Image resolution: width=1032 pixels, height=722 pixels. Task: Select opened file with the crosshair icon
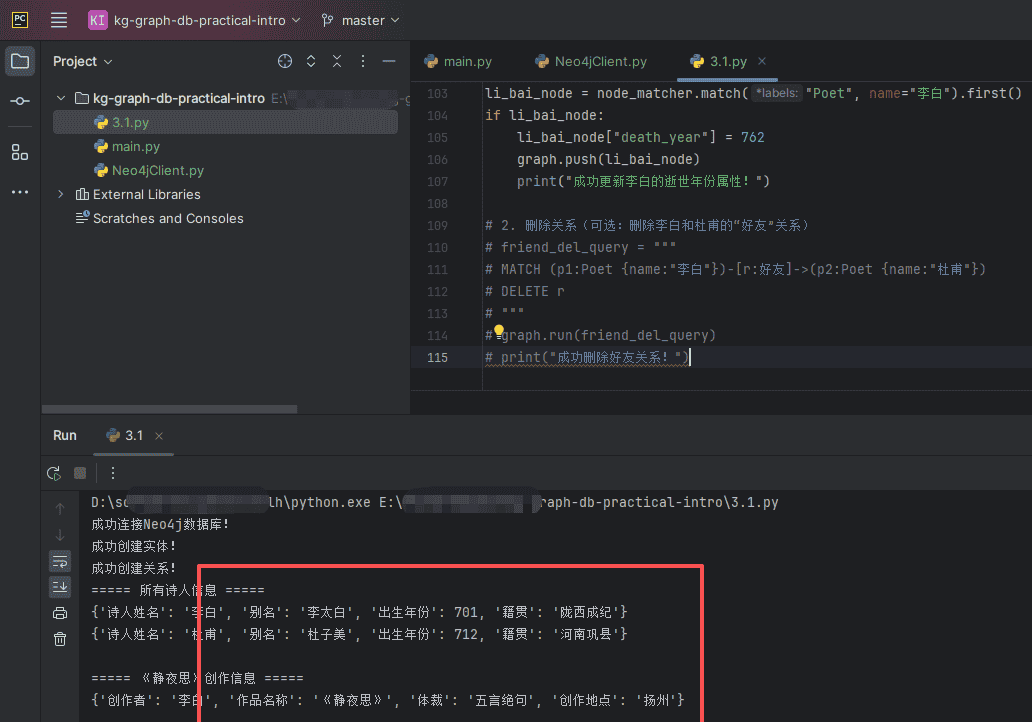click(x=285, y=61)
